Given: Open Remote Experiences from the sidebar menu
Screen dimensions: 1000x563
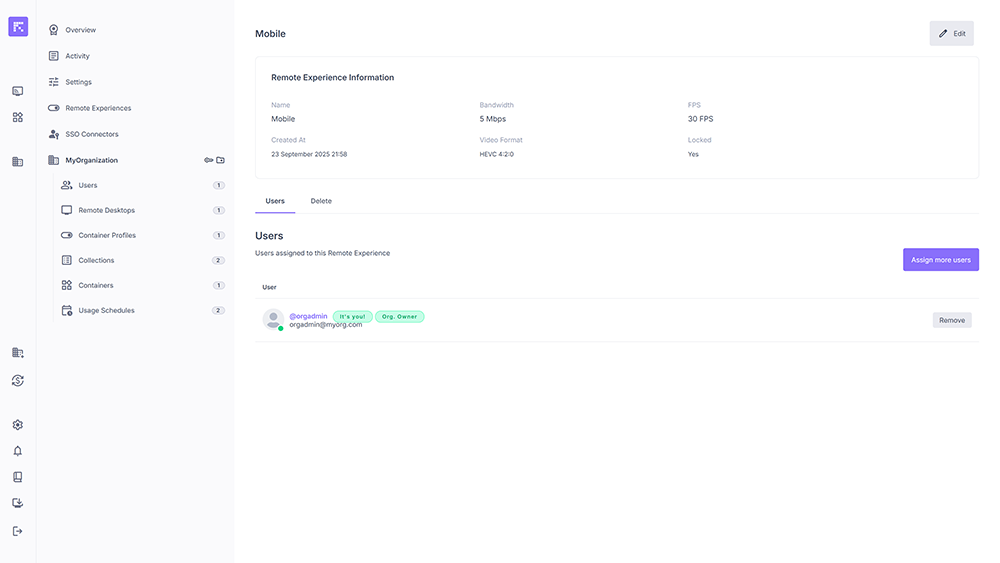Looking at the screenshot, I should (x=98, y=108).
